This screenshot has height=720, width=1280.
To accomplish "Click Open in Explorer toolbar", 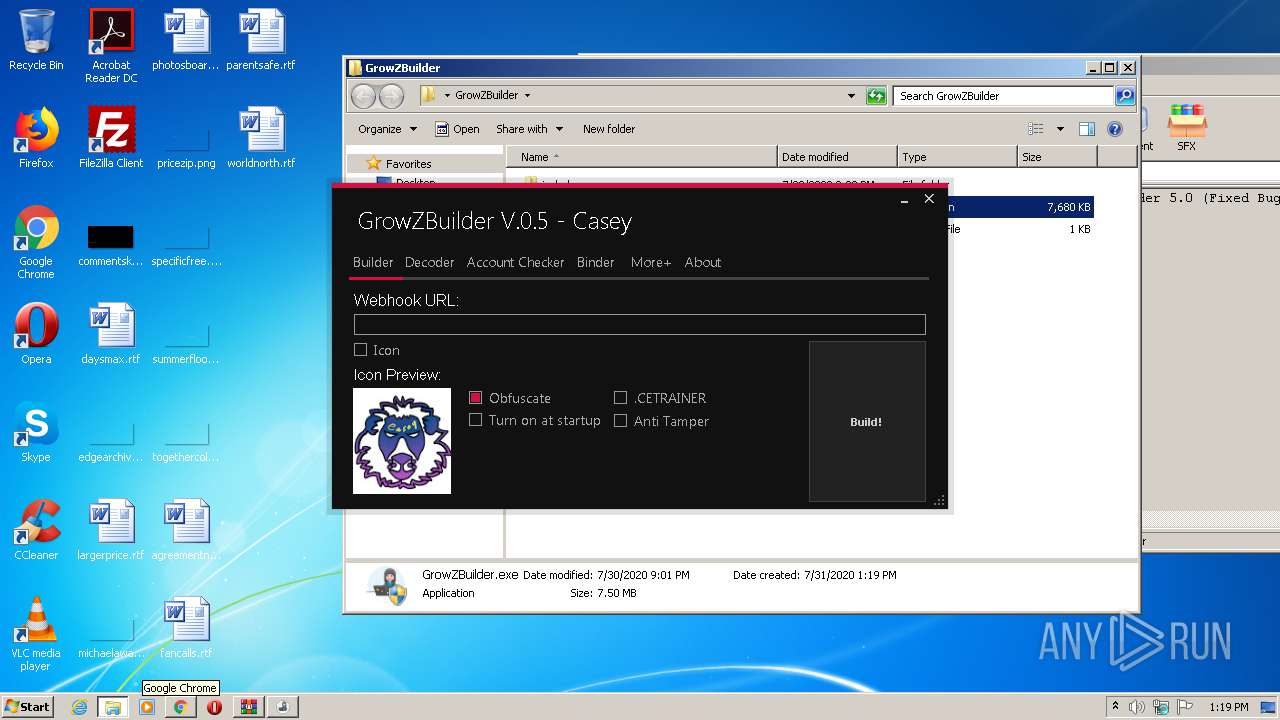I will (457, 129).
